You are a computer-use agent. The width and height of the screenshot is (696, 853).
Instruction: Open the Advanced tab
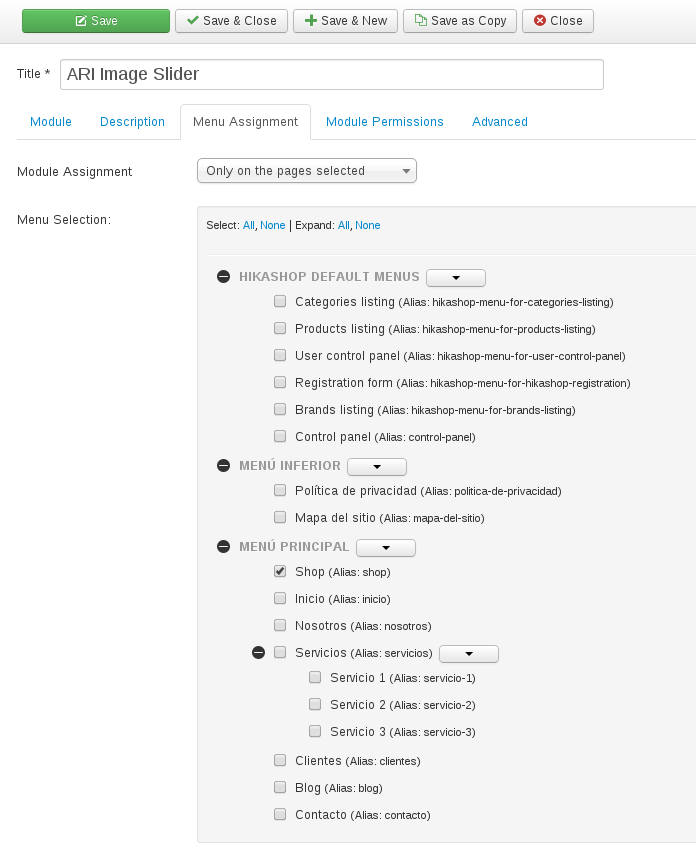tap(500, 122)
